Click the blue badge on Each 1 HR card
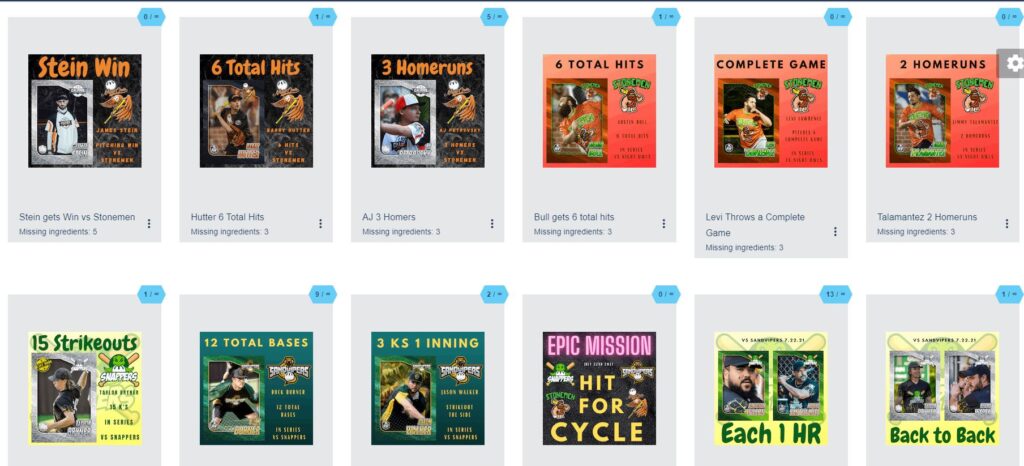The image size is (1024, 466). tap(836, 294)
